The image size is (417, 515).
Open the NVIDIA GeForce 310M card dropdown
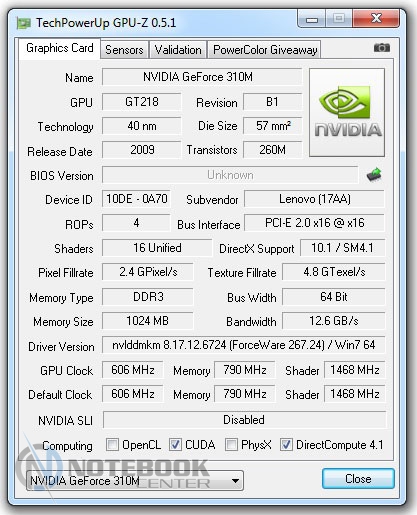[x=135, y=480]
